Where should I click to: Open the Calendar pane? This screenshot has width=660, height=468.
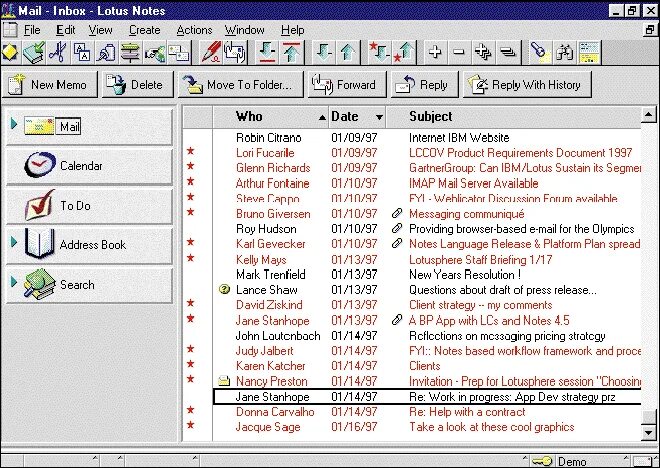[x=89, y=165]
